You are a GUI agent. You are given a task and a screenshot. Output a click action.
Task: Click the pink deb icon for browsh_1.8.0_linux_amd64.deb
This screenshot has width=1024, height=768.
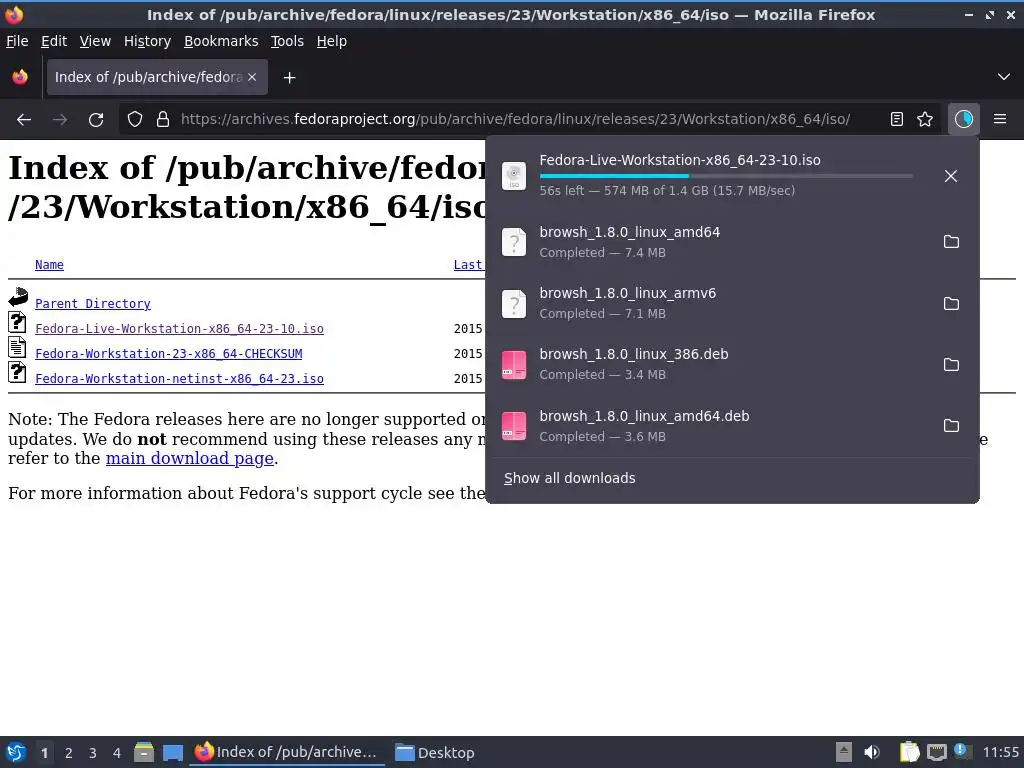pyautogui.click(x=514, y=426)
